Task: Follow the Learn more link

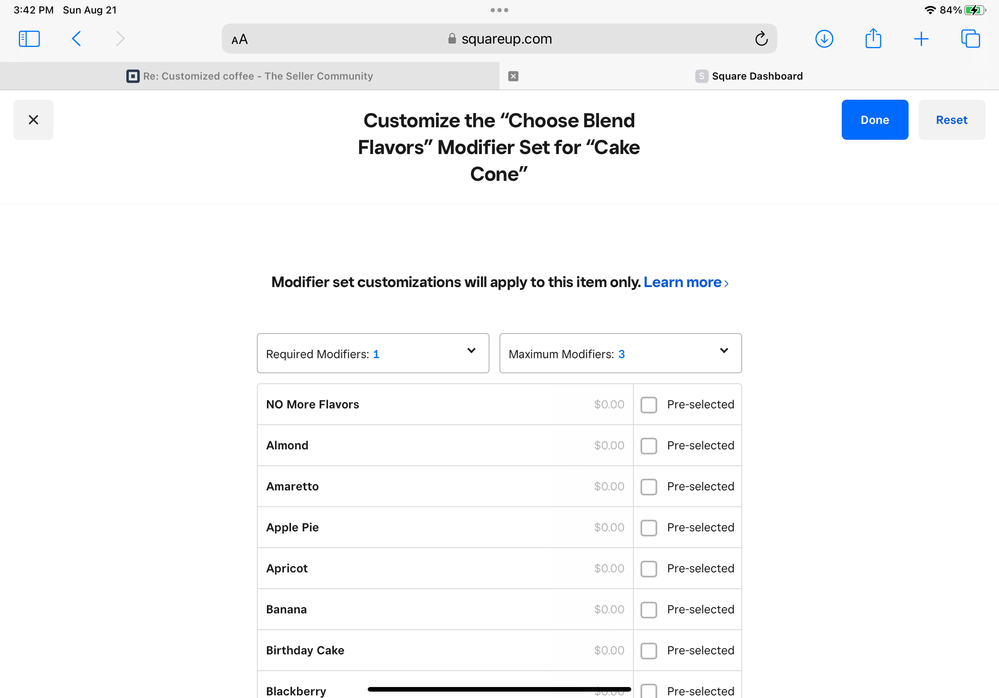Action: point(684,283)
